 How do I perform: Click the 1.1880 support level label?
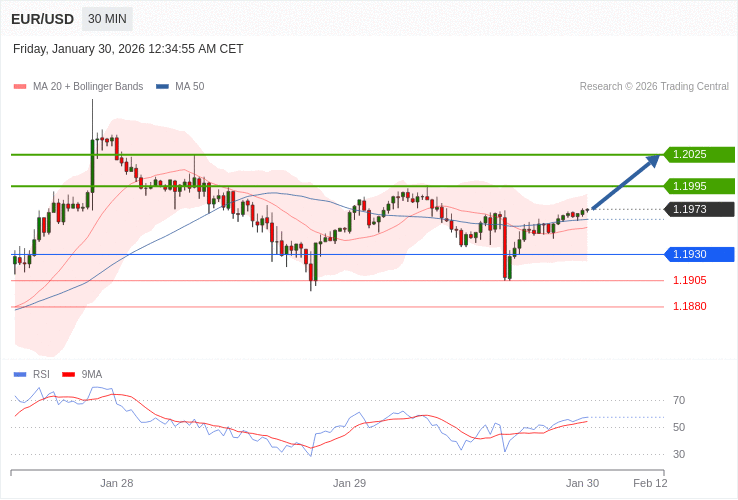click(689, 307)
